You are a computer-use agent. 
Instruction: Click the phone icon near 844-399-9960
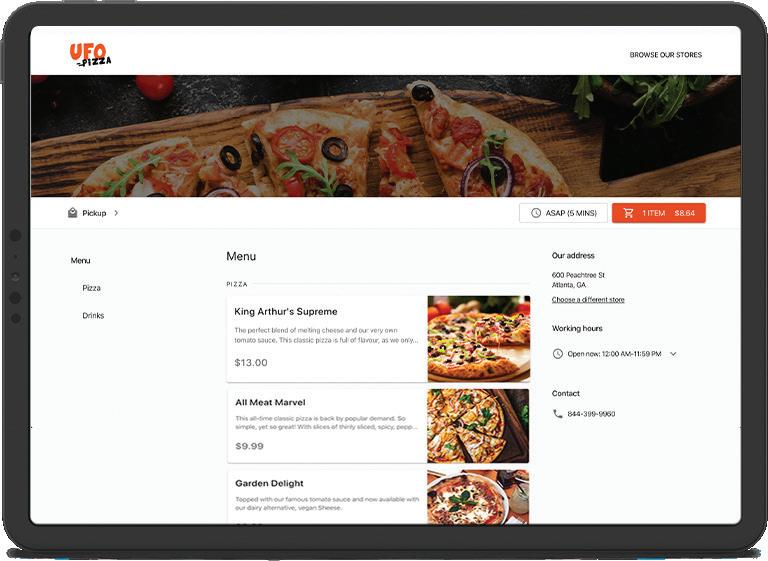557,414
